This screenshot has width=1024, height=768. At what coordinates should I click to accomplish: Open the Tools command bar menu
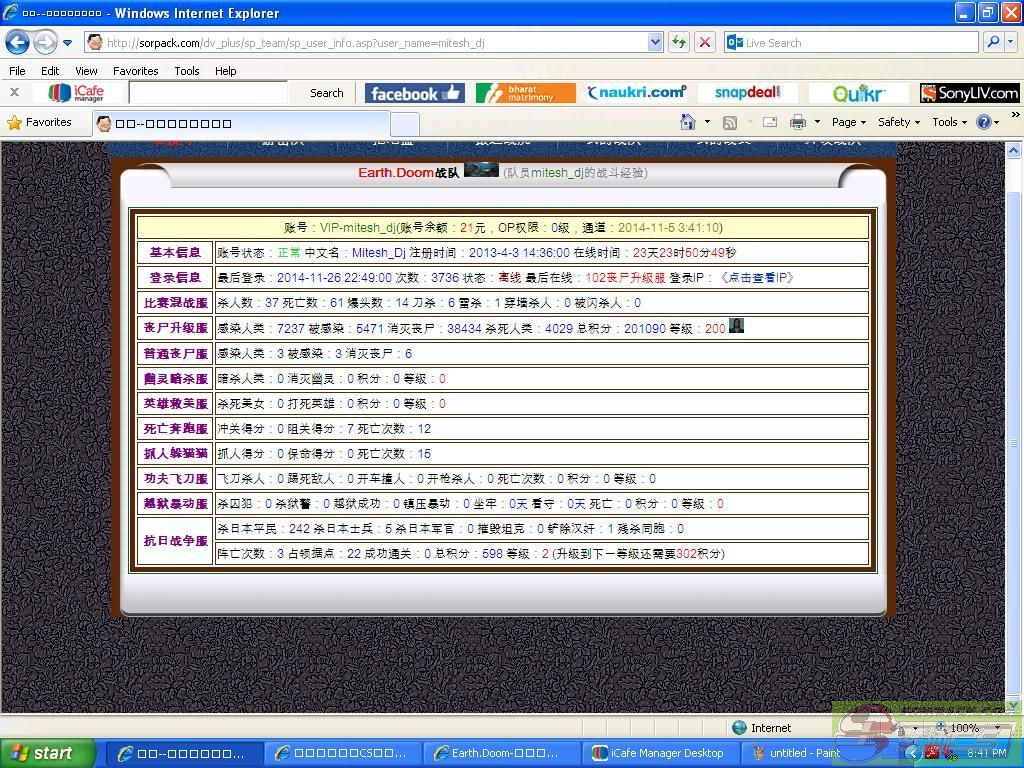pos(949,122)
